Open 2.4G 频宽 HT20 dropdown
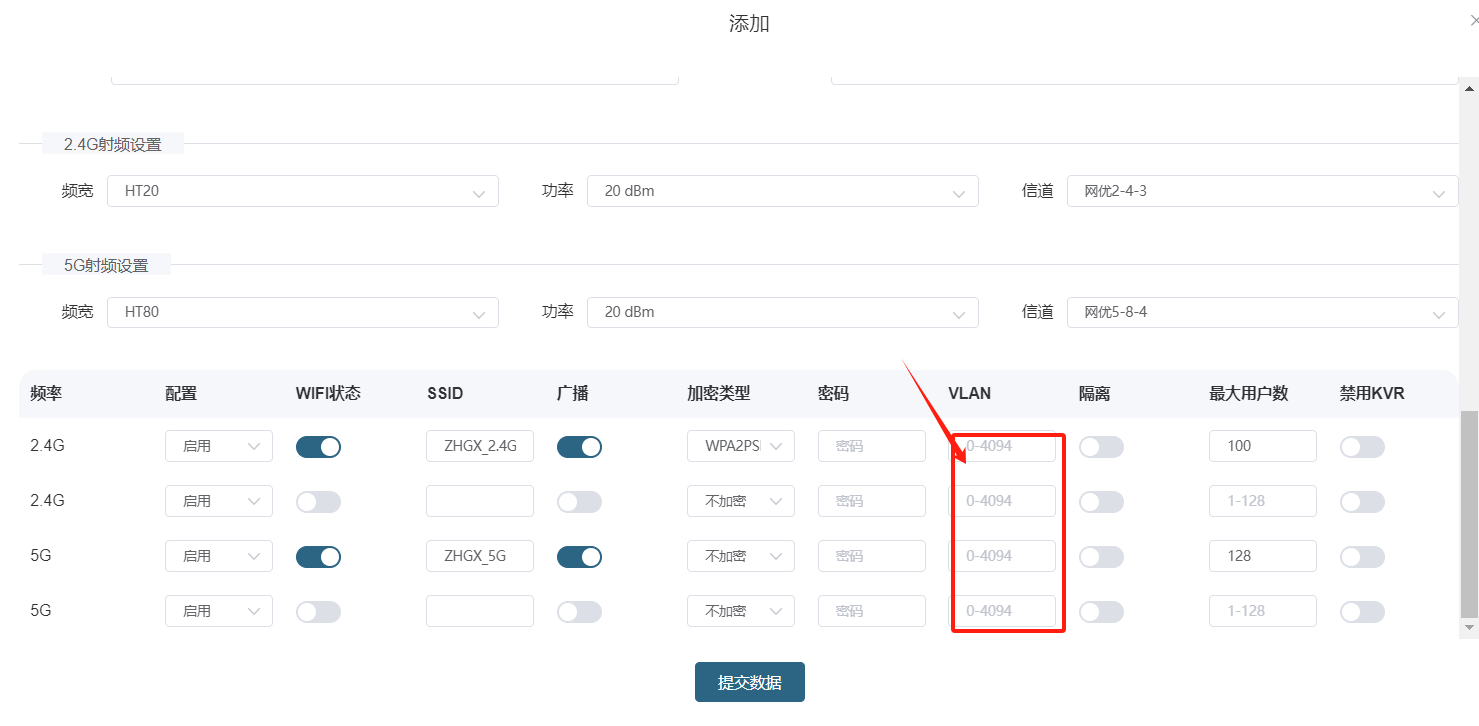Viewport: 1479px width, 726px height. click(302, 191)
